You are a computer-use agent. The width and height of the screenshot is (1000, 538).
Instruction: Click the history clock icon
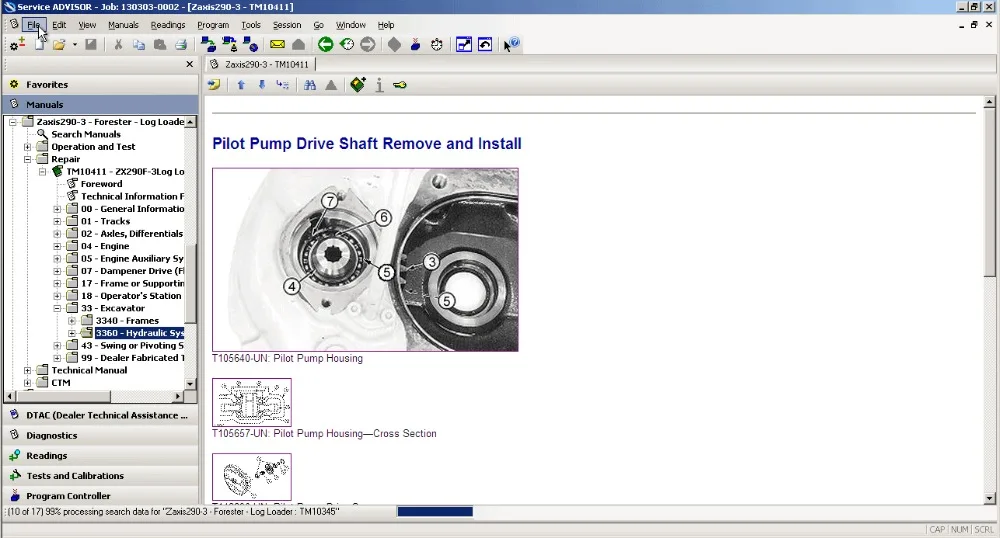coord(346,44)
